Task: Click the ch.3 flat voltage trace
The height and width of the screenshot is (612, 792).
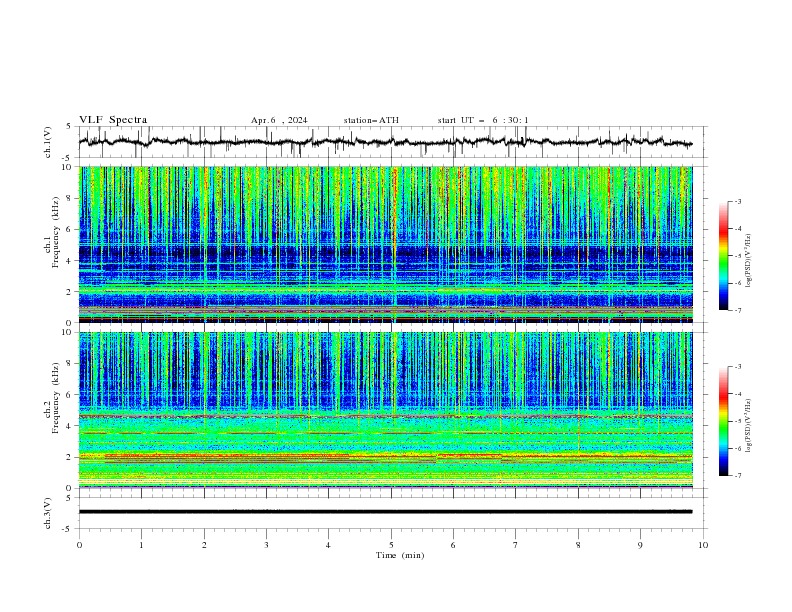Action: click(x=386, y=512)
